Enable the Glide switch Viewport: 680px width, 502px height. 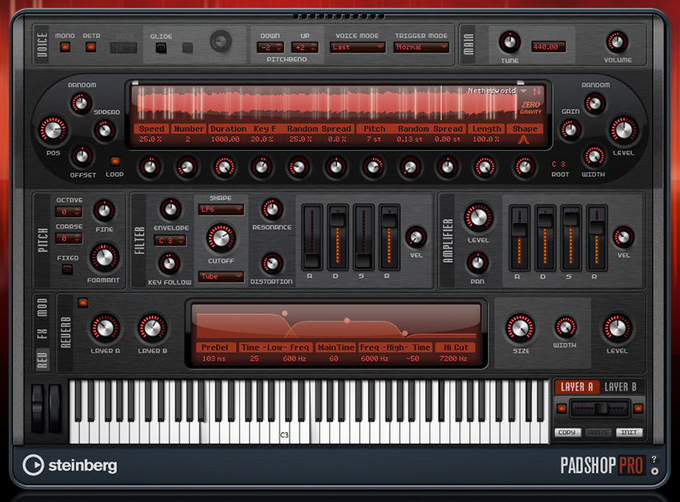pyautogui.click(x=161, y=48)
